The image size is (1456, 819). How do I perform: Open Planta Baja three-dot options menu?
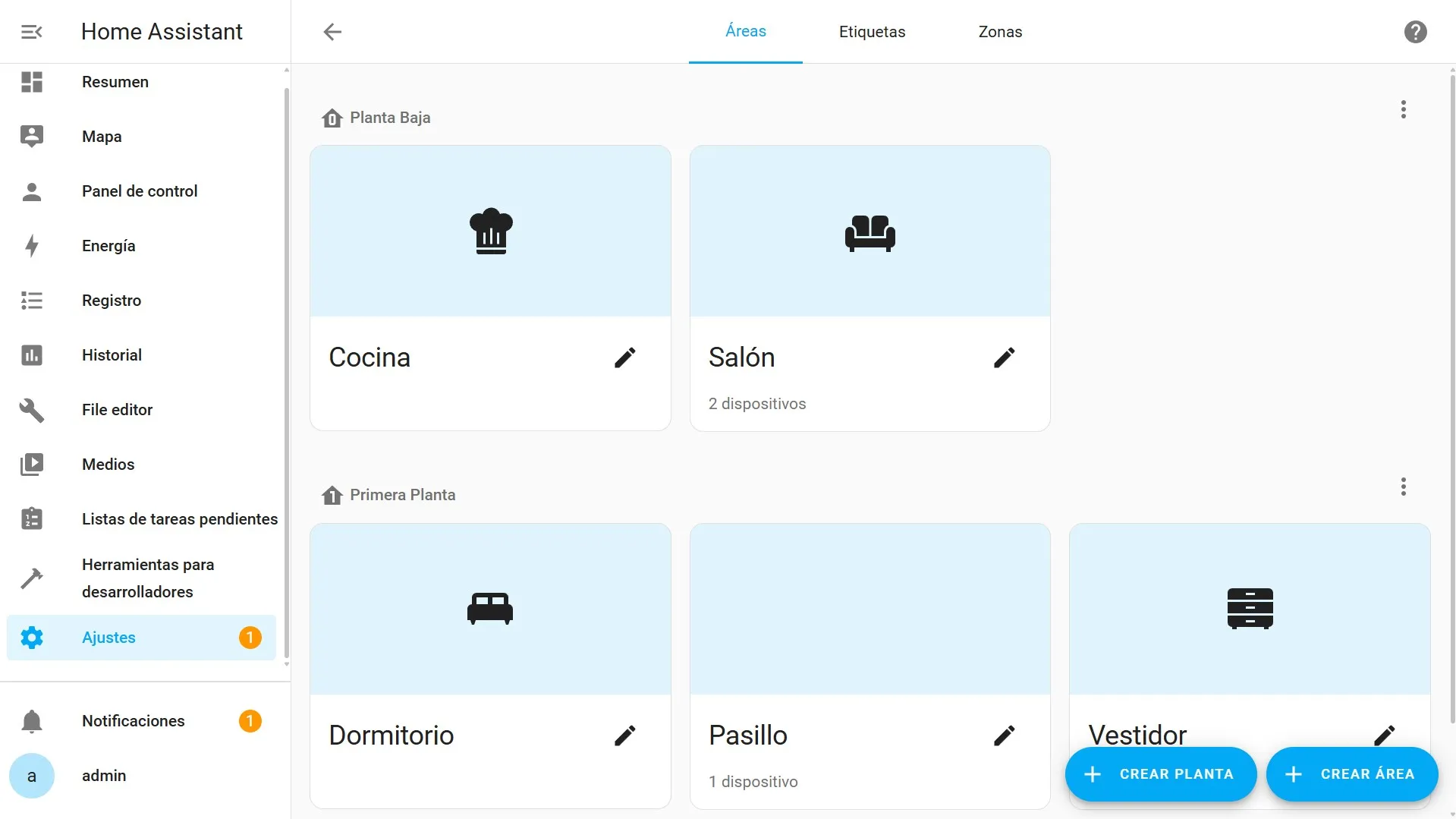(x=1403, y=109)
